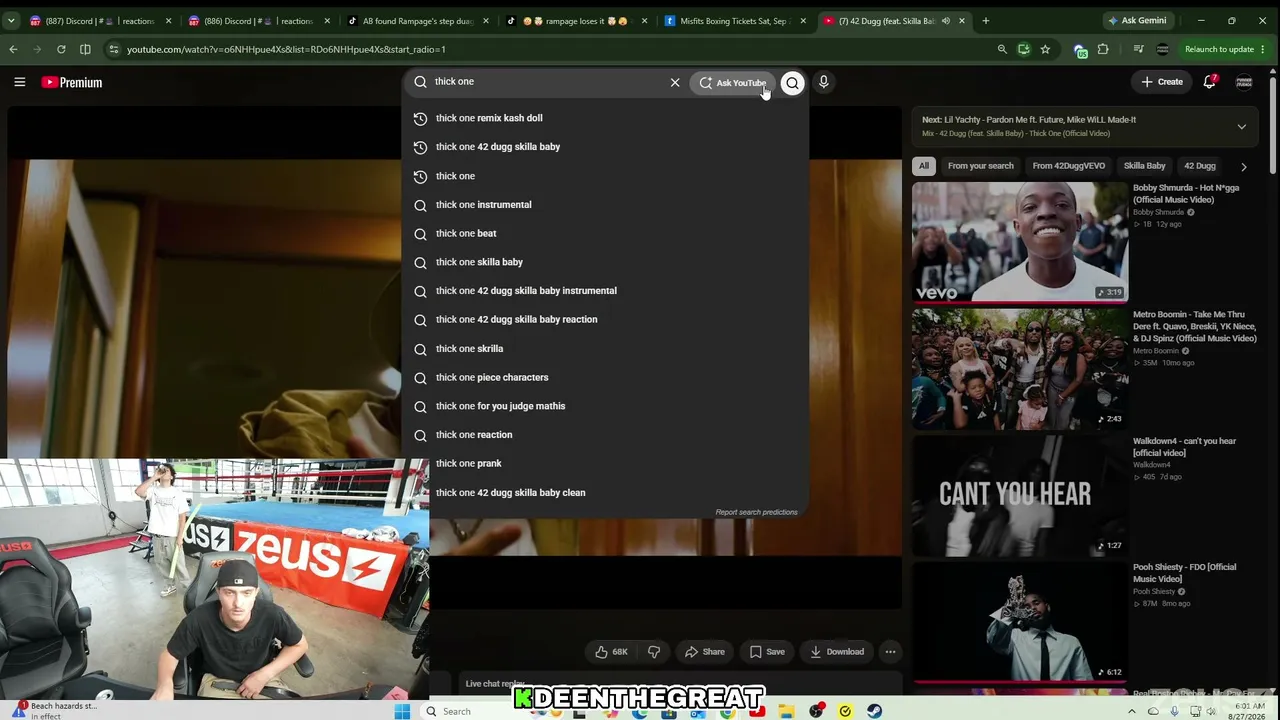Select the 'All' filter chip
The image size is (1280, 720).
(x=924, y=166)
